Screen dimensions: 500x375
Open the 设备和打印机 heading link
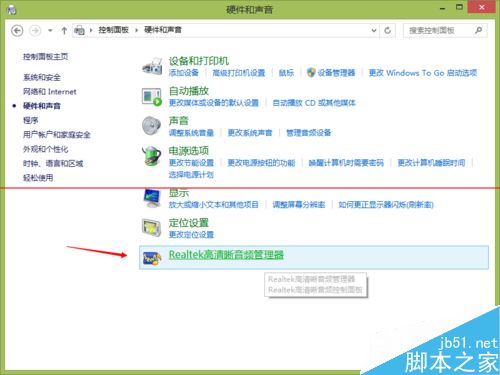[199, 61]
